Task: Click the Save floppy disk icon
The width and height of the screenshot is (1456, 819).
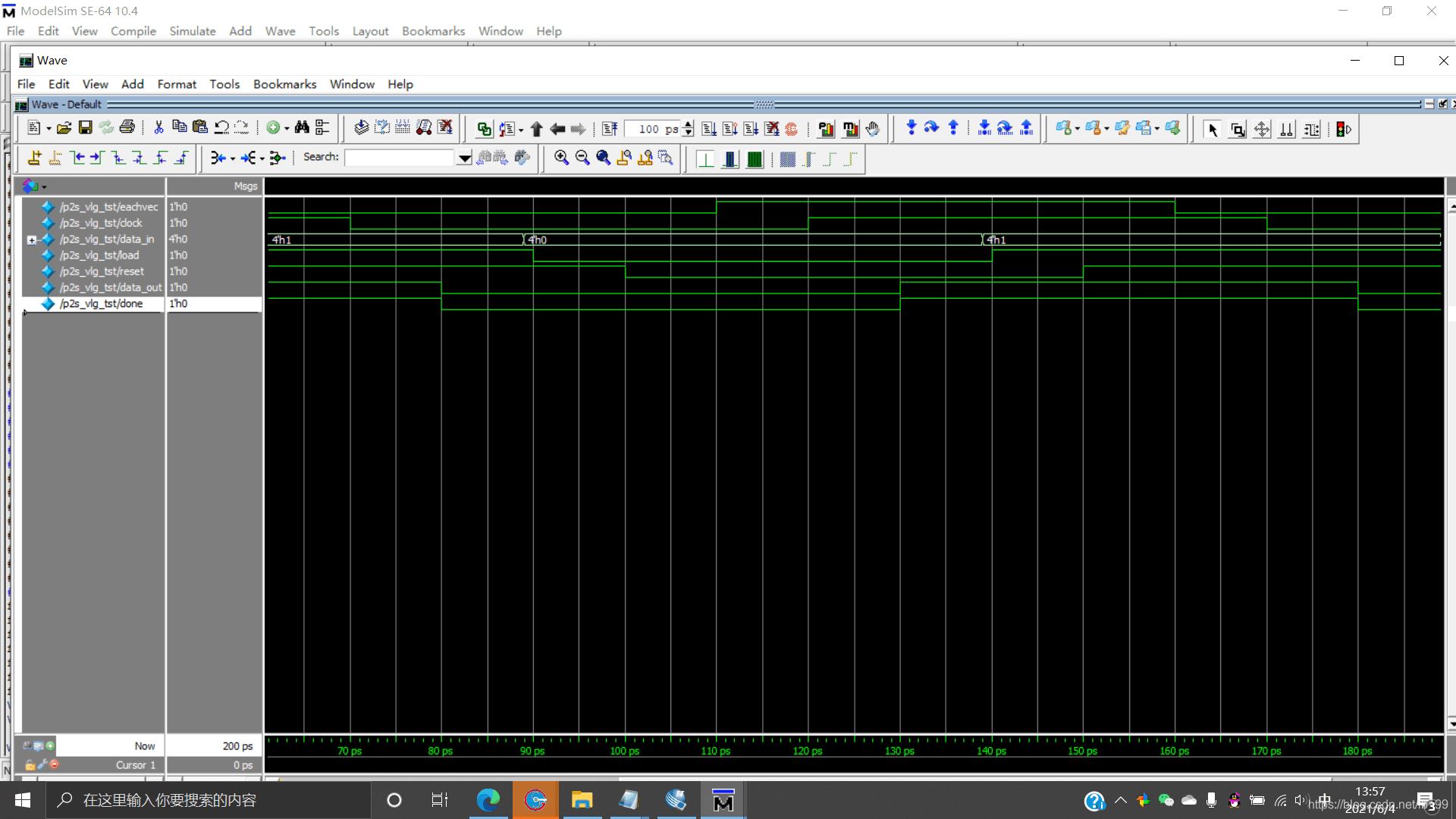Action: pos(85,128)
